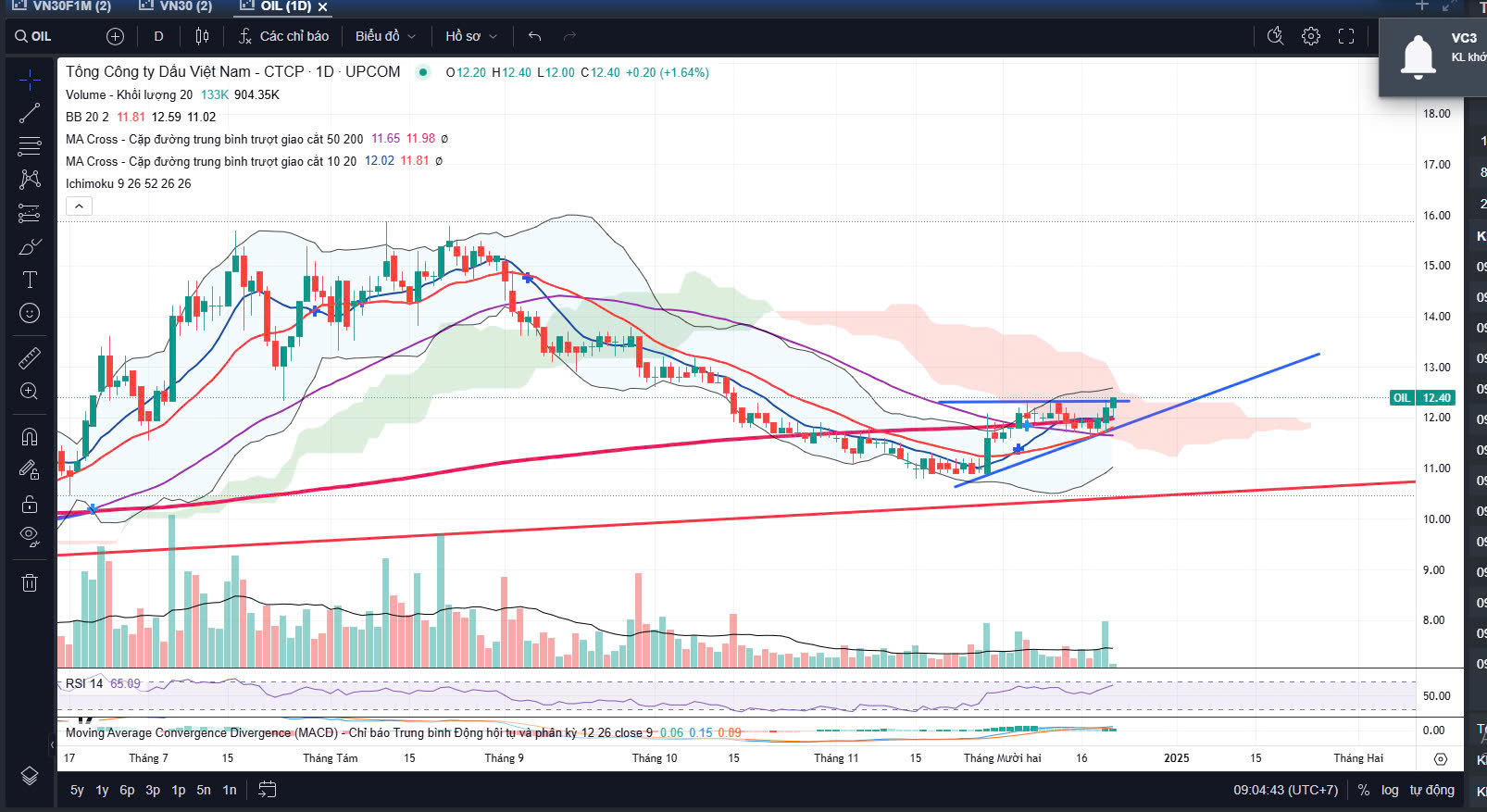Set range to 6p
Screen dimensions: 1487x812
click(127, 790)
